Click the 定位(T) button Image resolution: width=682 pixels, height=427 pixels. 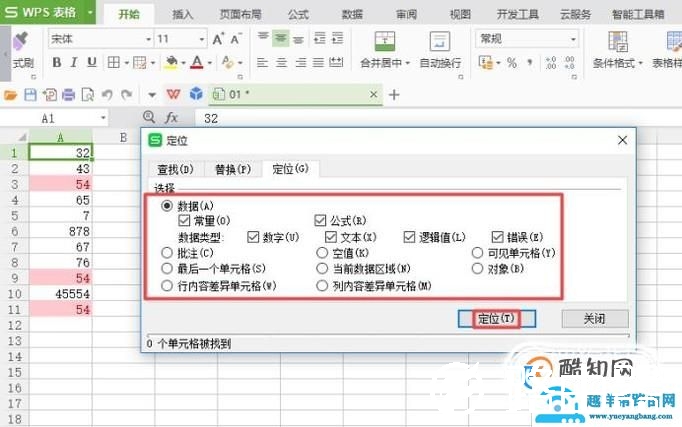(x=496, y=319)
